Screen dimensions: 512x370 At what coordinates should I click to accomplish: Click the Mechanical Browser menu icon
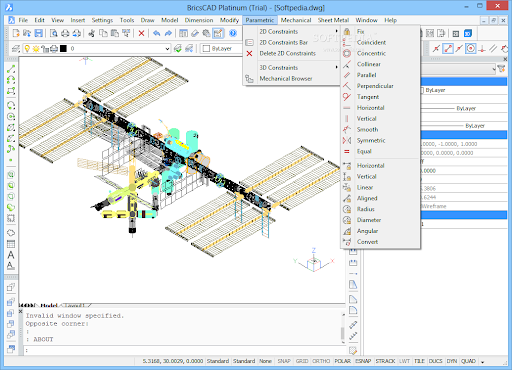(249, 79)
